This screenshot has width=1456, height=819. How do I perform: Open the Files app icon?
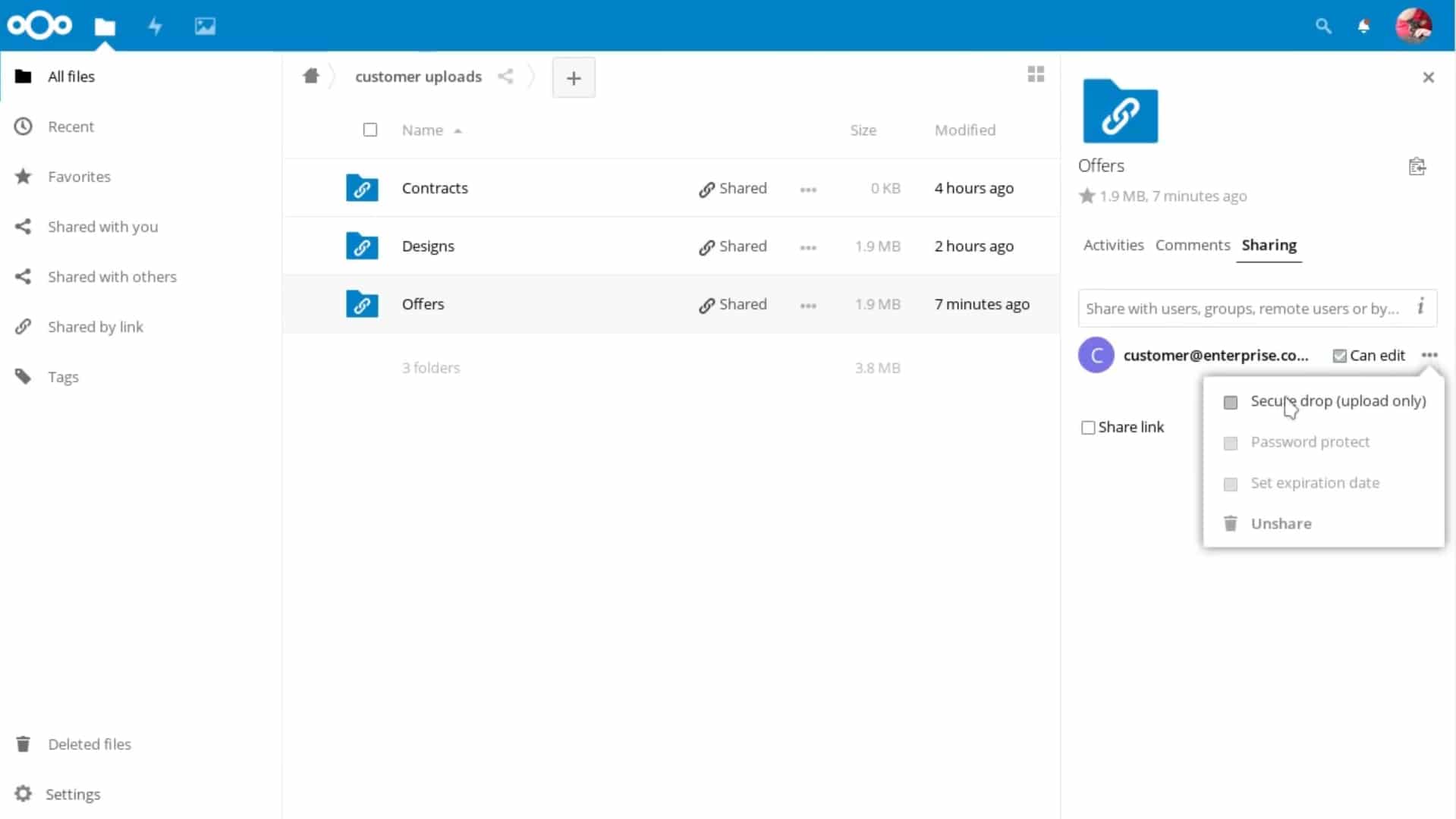(105, 27)
